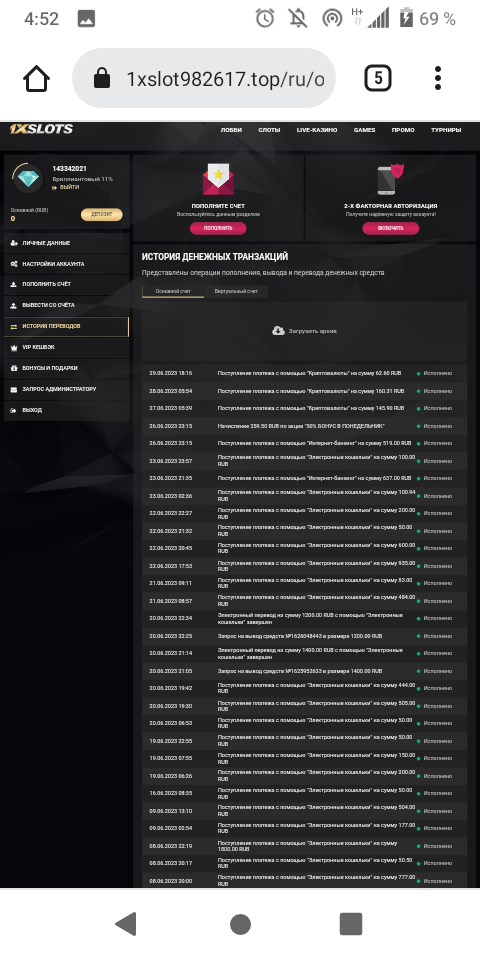The image size is (480, 960).
Task: Open Личные данные in the sidebar
Action: [x=67, y=243]
